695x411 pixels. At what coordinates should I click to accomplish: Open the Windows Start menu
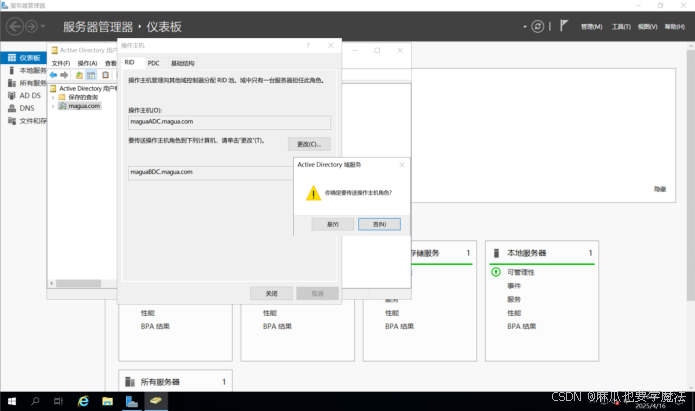[12, 401]
